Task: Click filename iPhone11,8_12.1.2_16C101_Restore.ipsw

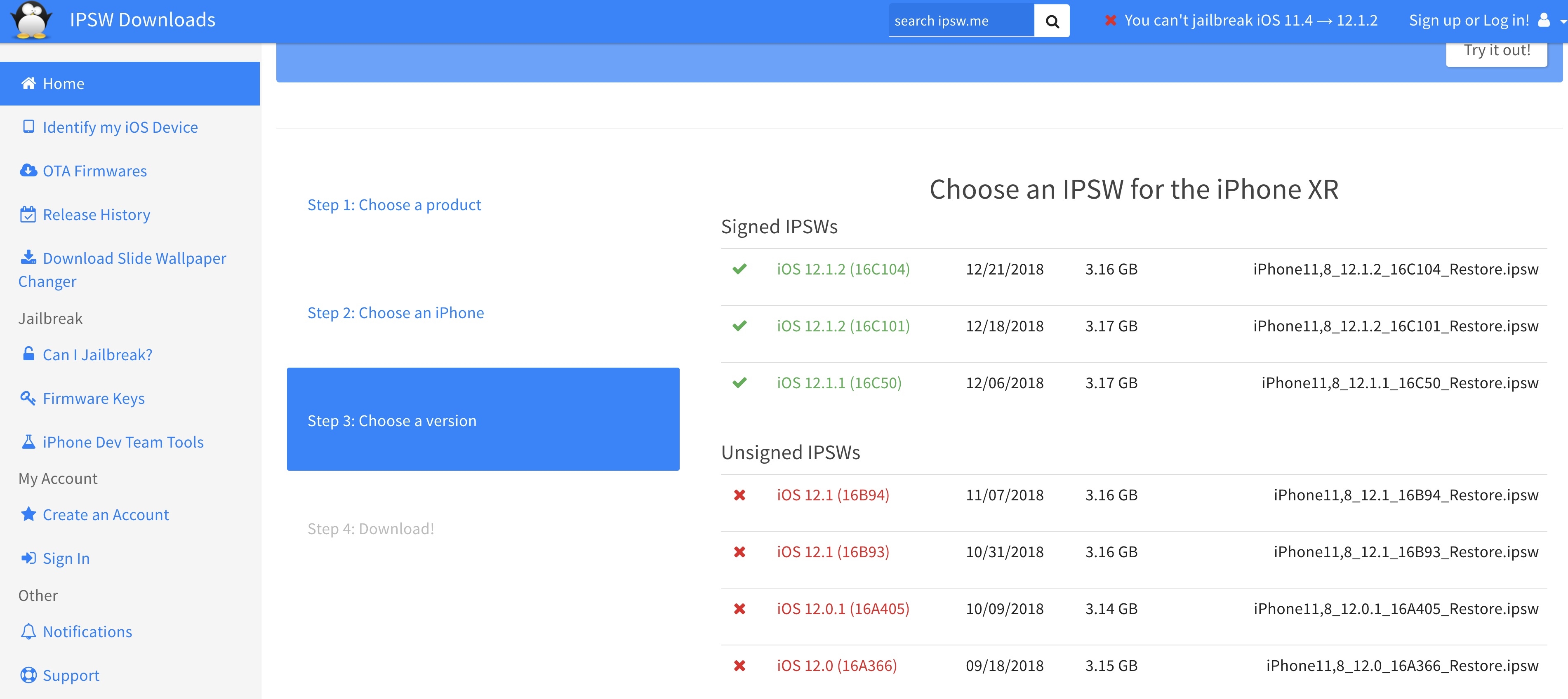Action: [1396, 326]
